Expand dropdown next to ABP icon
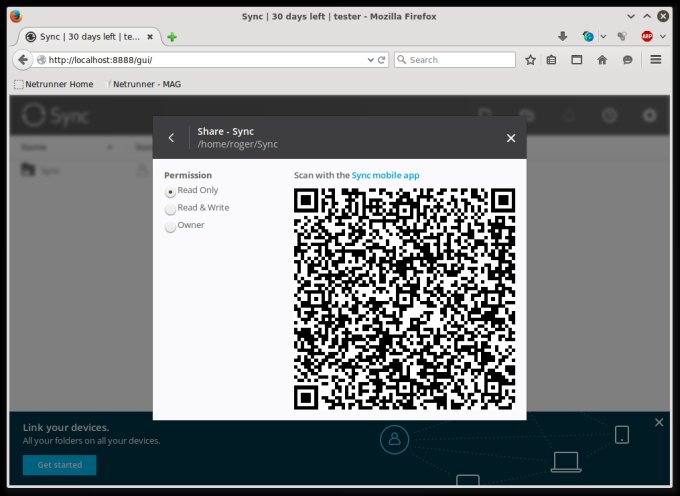Viewport: 680px width, 496px height. point(663,36)
